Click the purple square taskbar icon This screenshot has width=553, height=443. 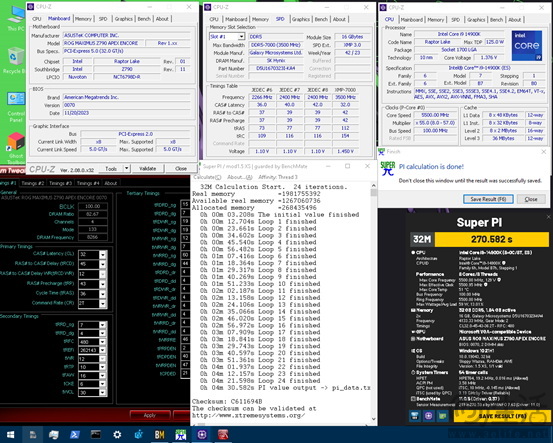[x=202, y=435]
